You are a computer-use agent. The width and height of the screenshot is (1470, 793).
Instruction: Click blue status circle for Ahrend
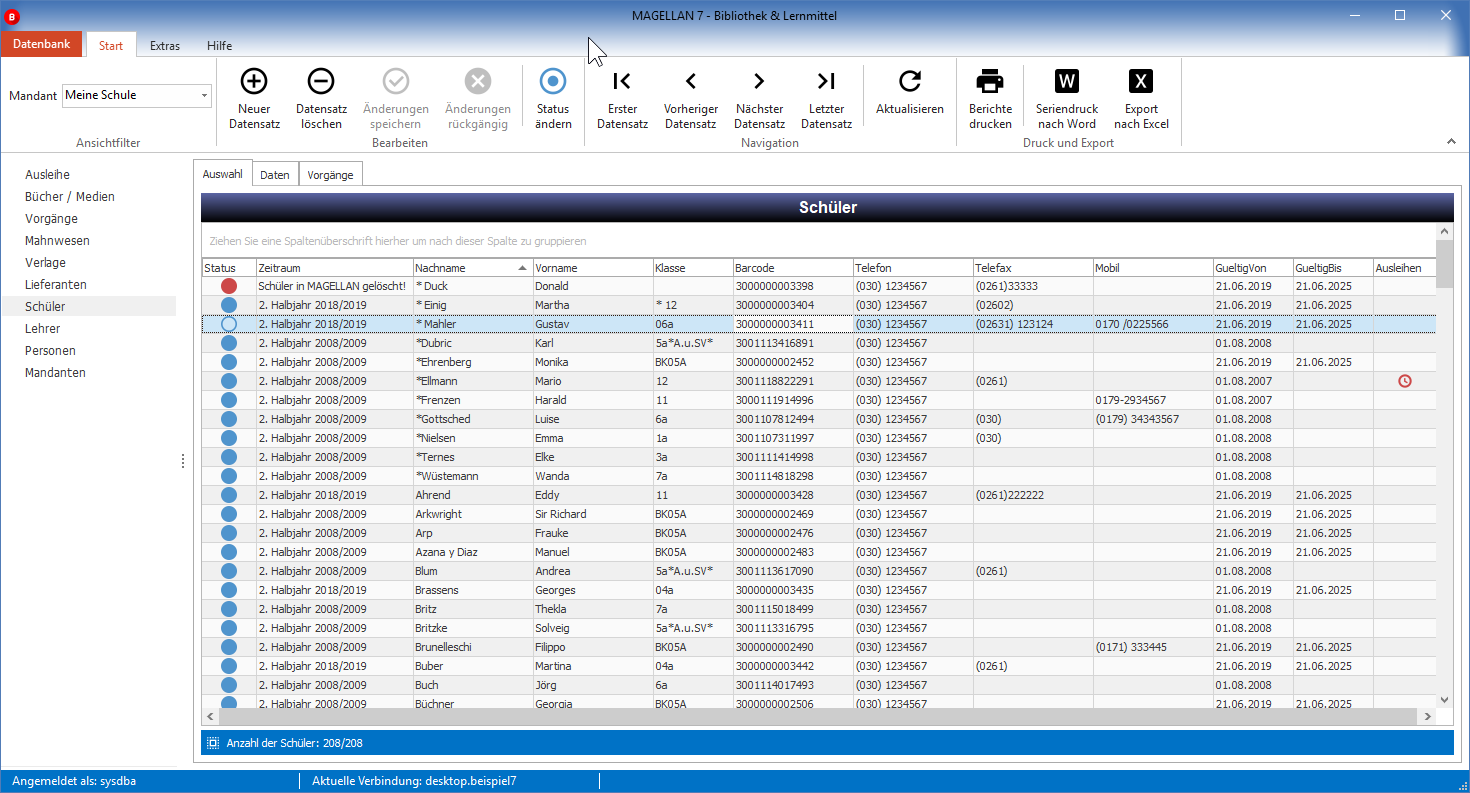pyautogui.click(x=229, y=495)
